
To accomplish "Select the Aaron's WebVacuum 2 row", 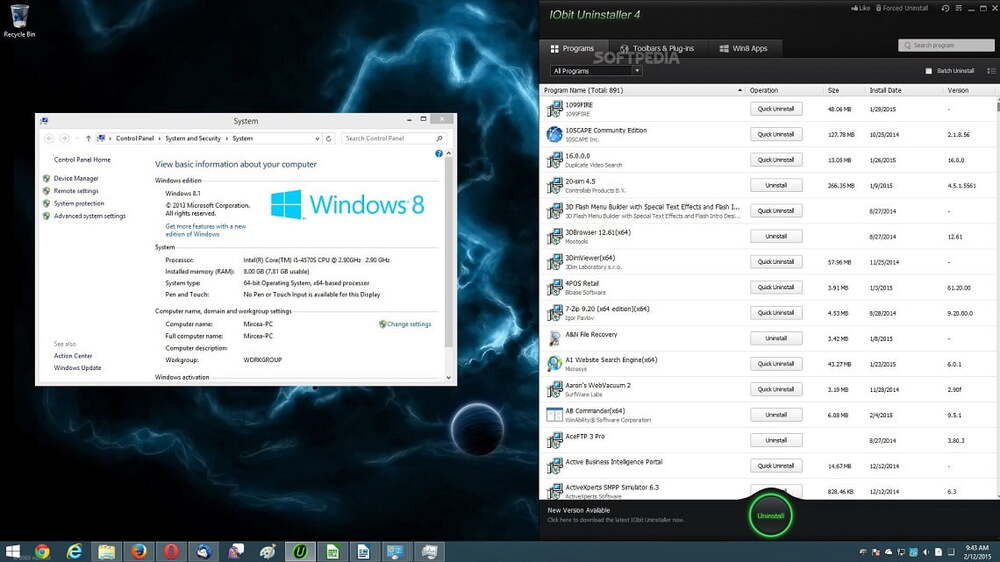I will coord(768,390).
